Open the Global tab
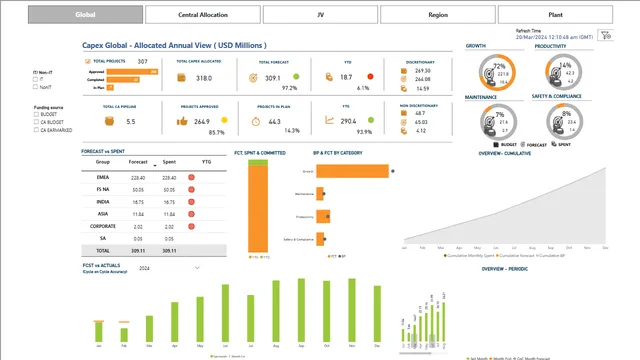This screenshot has width=640, height=360. click(x=85, y=15)
